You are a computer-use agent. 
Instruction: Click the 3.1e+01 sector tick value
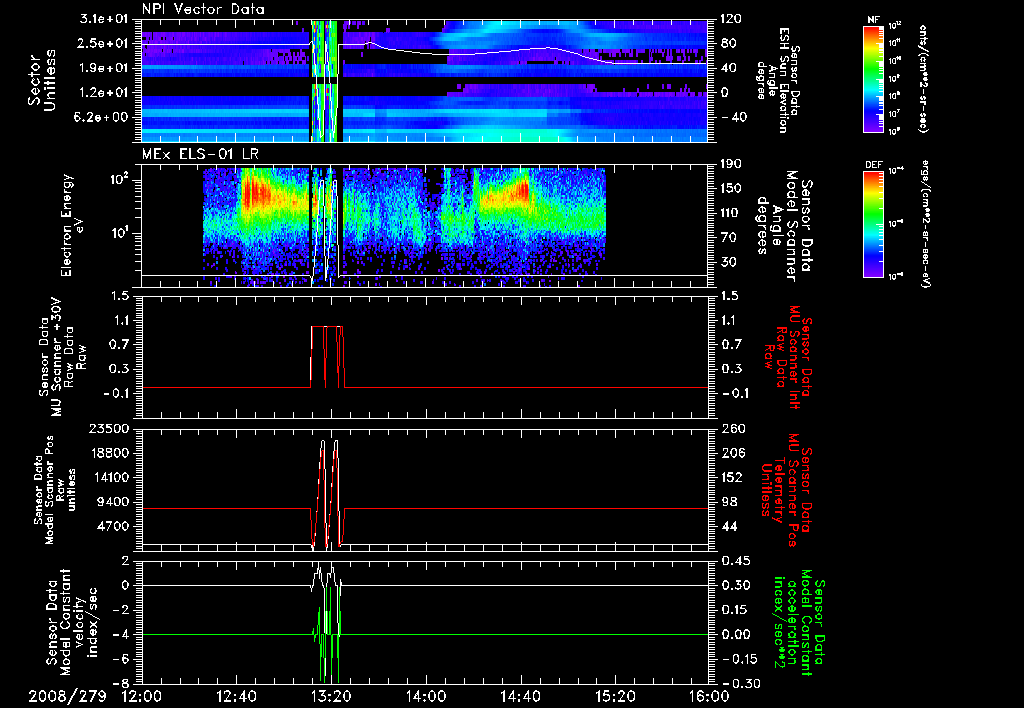[104, 19]
